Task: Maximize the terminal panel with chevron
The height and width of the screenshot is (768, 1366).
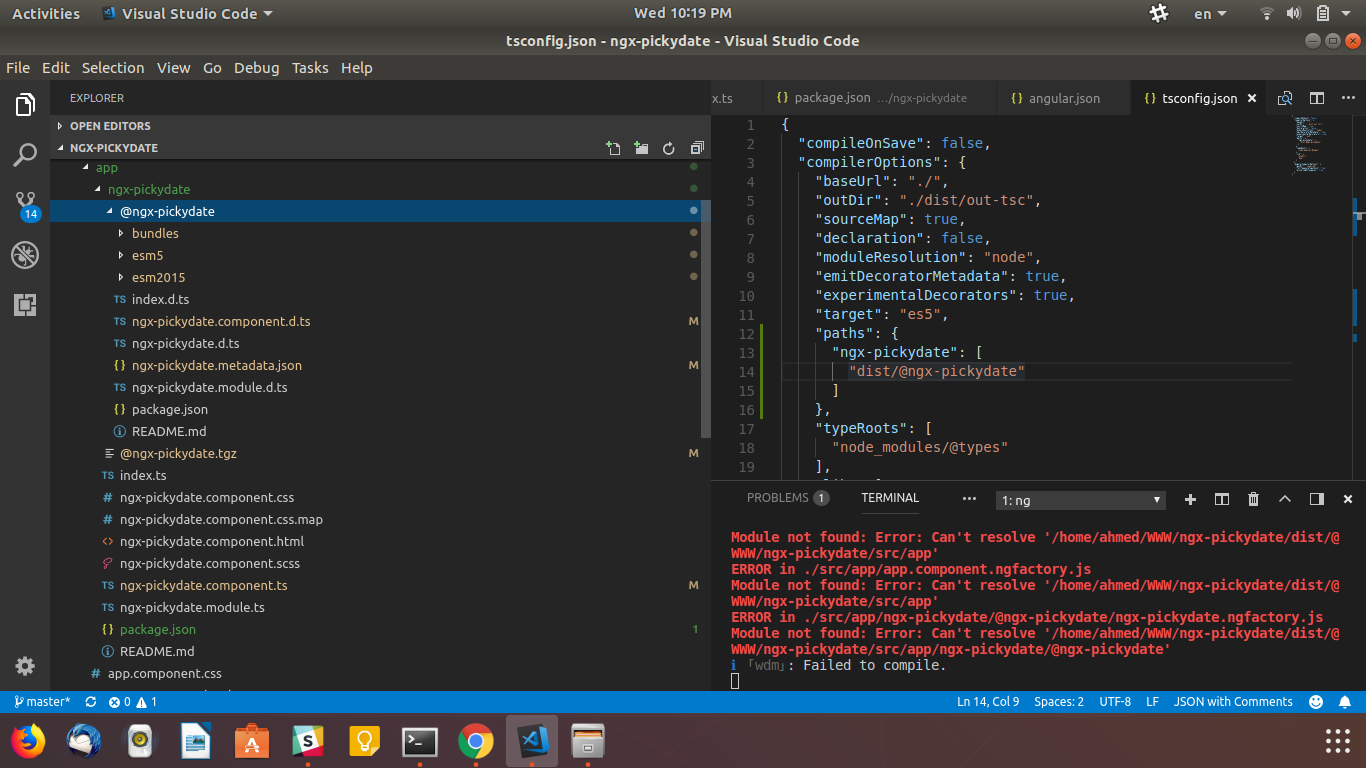Action: [1285, 498]
